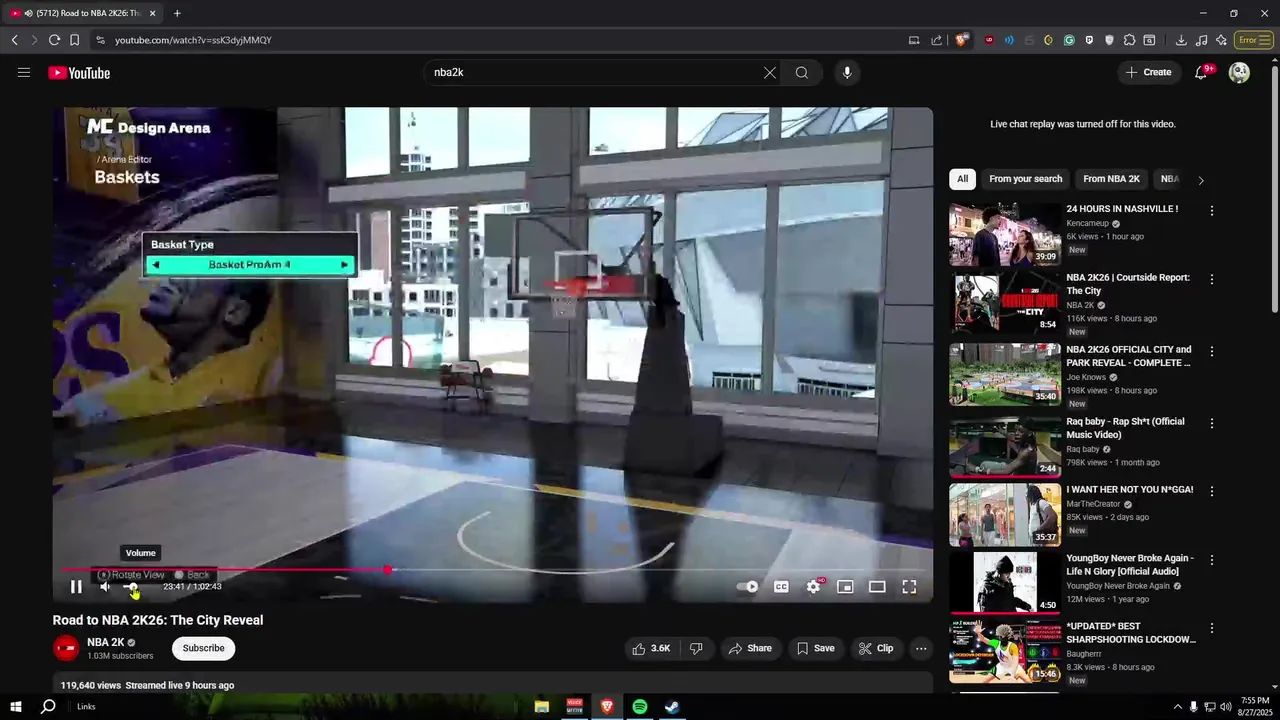This screenshot has height=720, width=1280.
Task: Click the share page icon in address bar
Action: (x=936, y=40)
